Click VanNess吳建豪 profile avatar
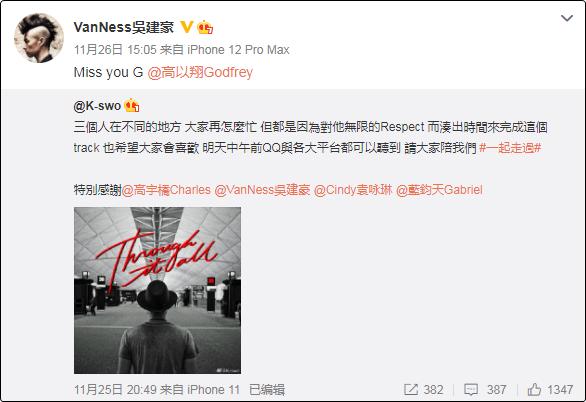The image size is (586, 402). 39,38
